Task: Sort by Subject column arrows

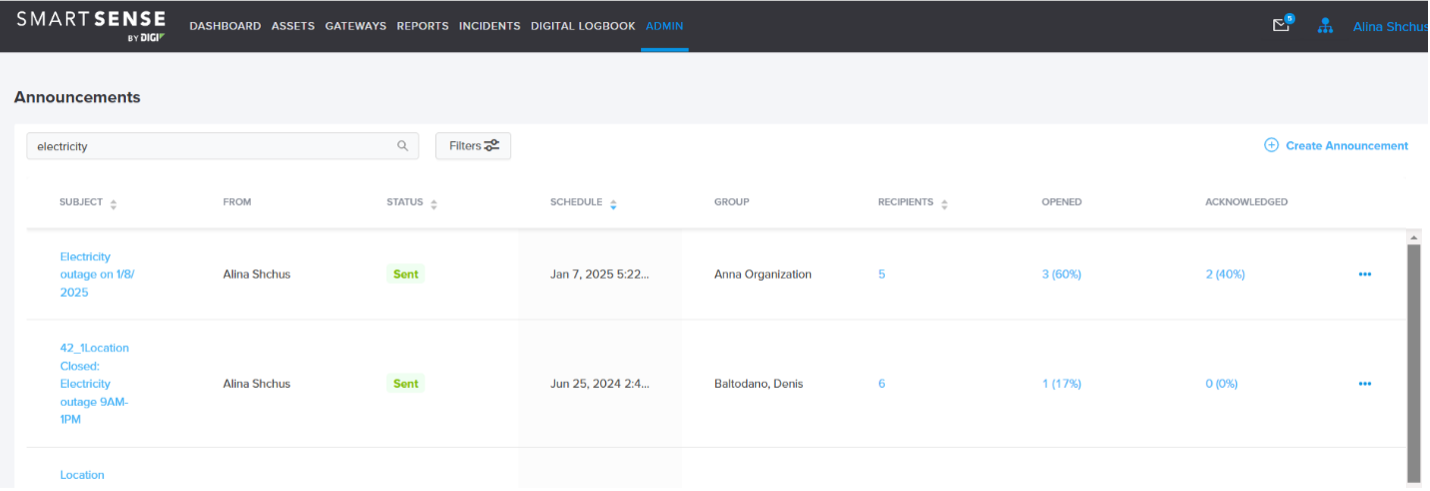Action: 113,204
